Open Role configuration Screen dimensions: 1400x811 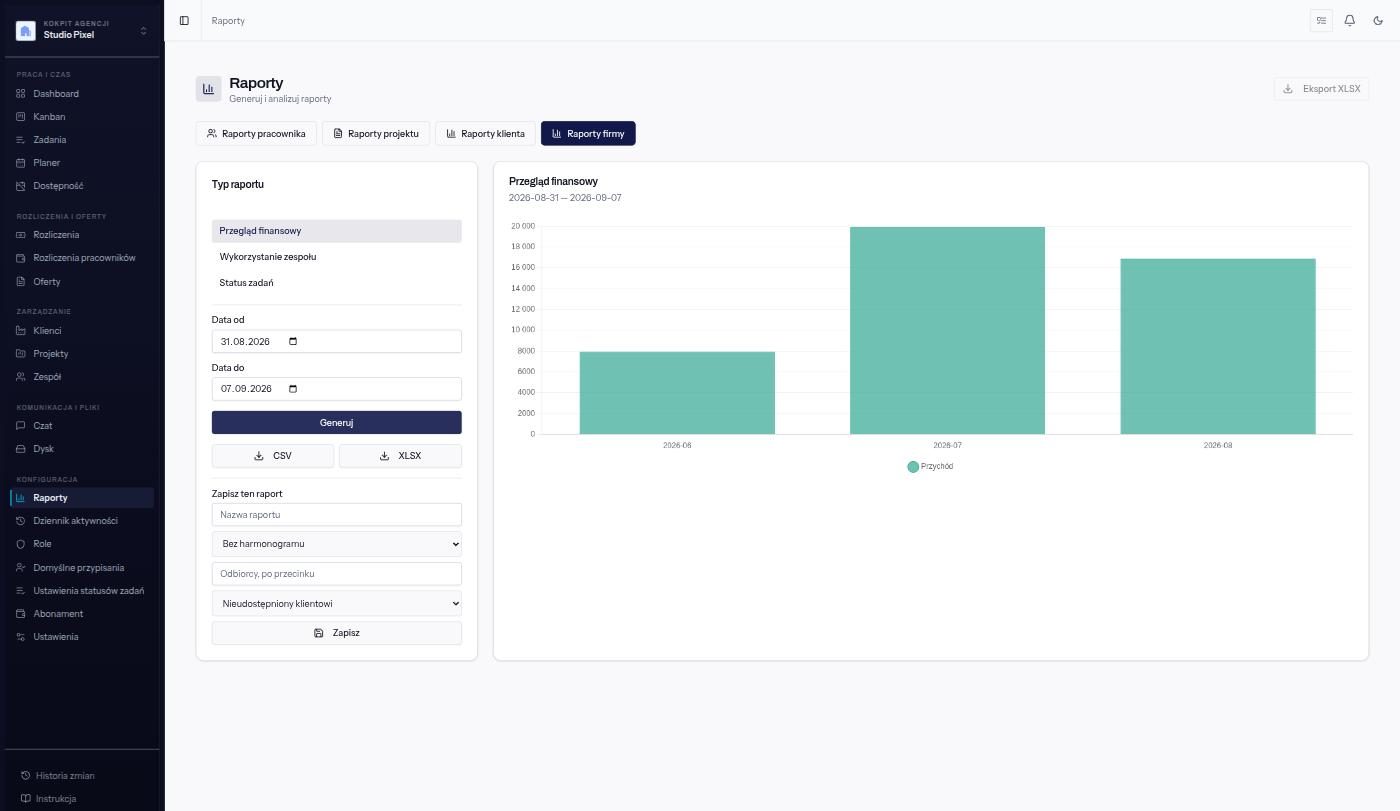pos(82,544)
